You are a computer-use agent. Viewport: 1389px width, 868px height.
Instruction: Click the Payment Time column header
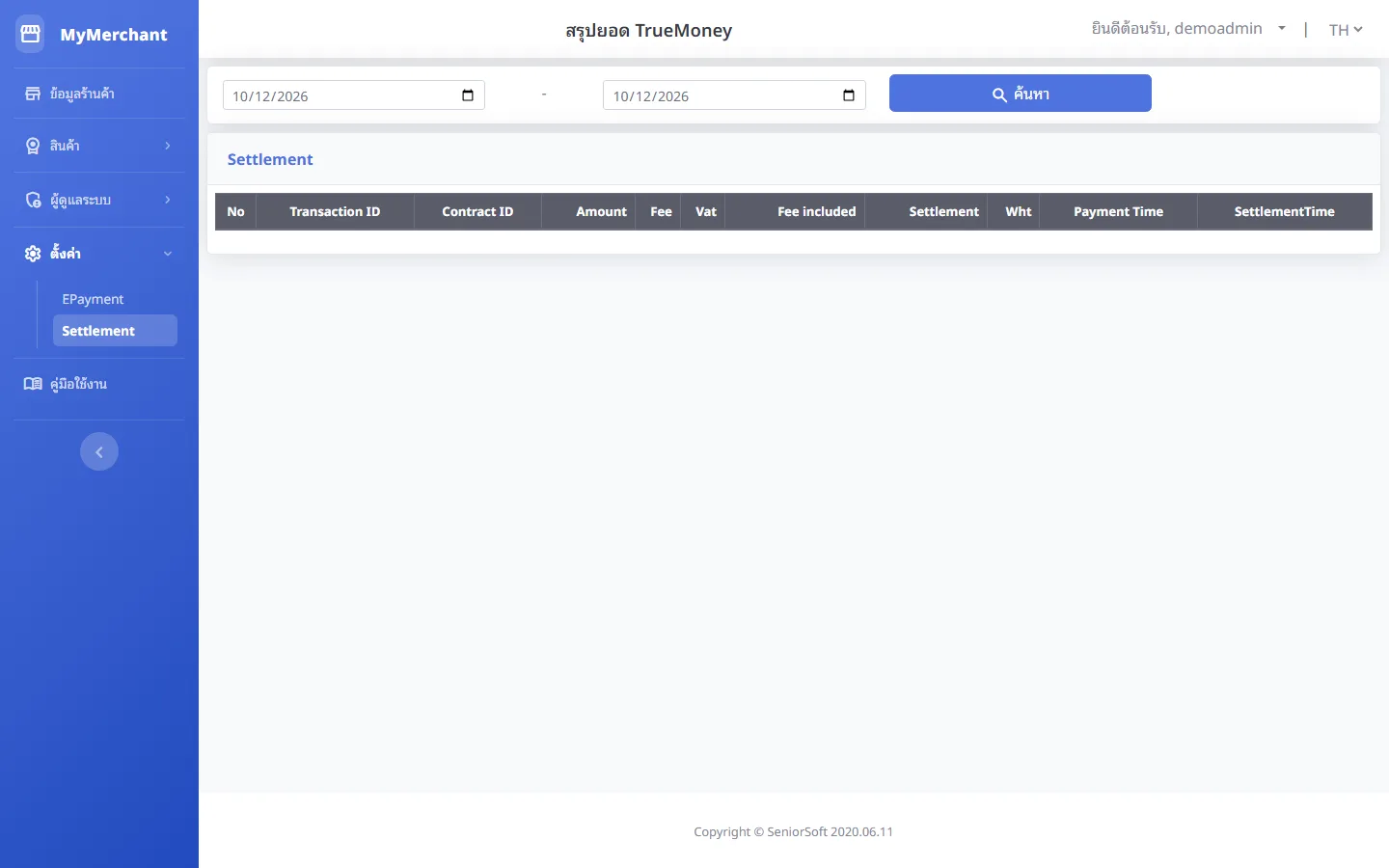(x=1119, y=211)
